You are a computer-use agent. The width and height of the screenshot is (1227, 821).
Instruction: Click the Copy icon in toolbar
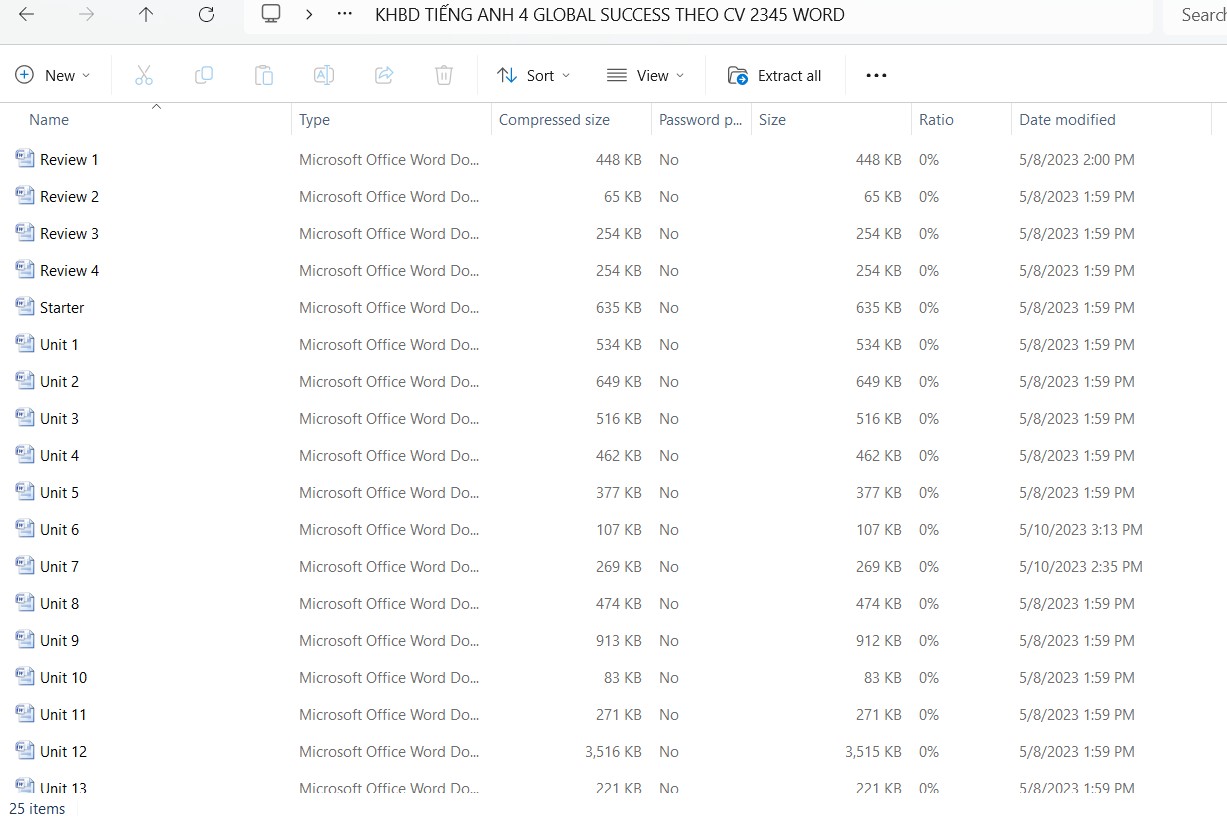(204, 75)
